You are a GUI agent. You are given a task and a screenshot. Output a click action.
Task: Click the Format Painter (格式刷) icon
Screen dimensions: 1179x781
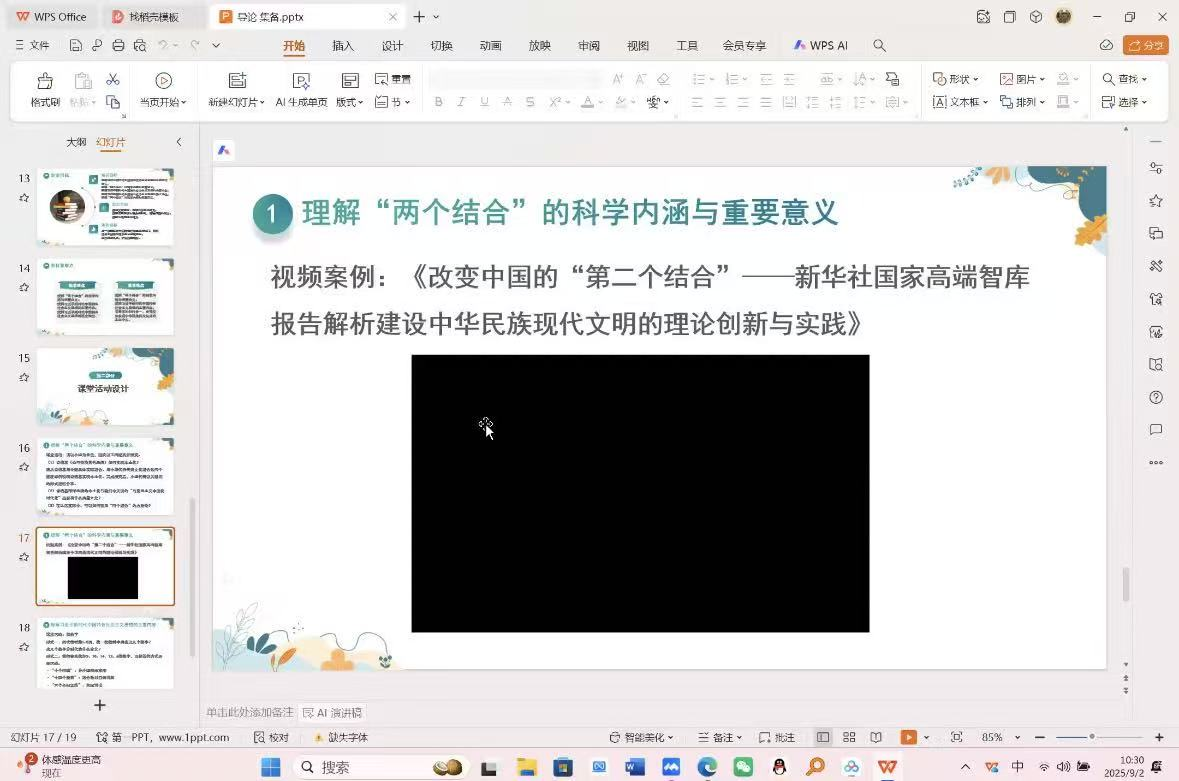click(44, 82)
